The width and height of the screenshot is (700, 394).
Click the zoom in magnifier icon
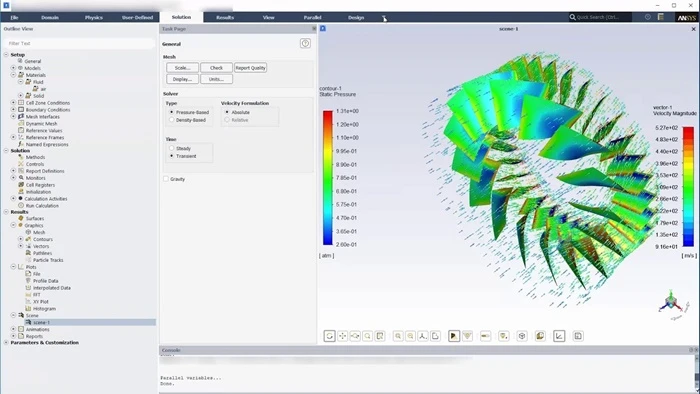click(x=398, y=336)
